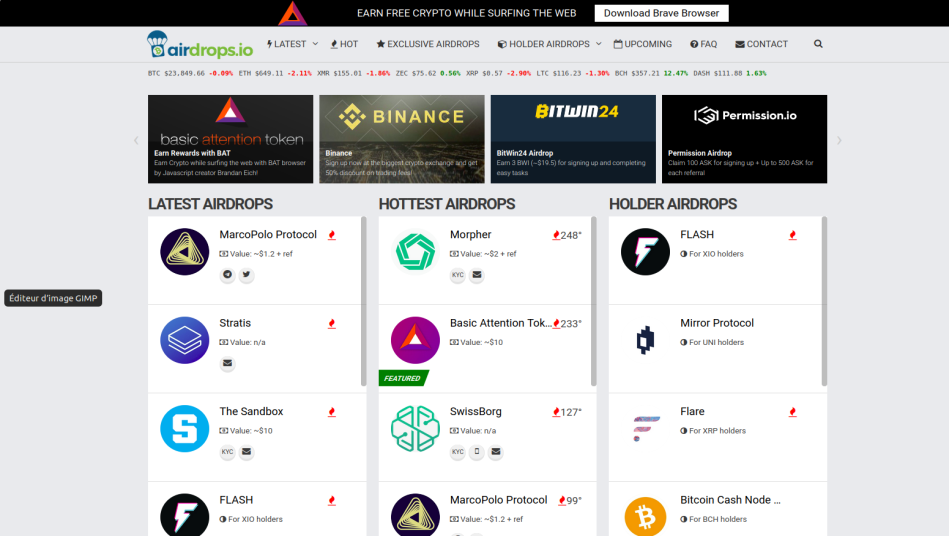
Task: Open Morpher airdrop title link
Action: (x=470, y=235)
